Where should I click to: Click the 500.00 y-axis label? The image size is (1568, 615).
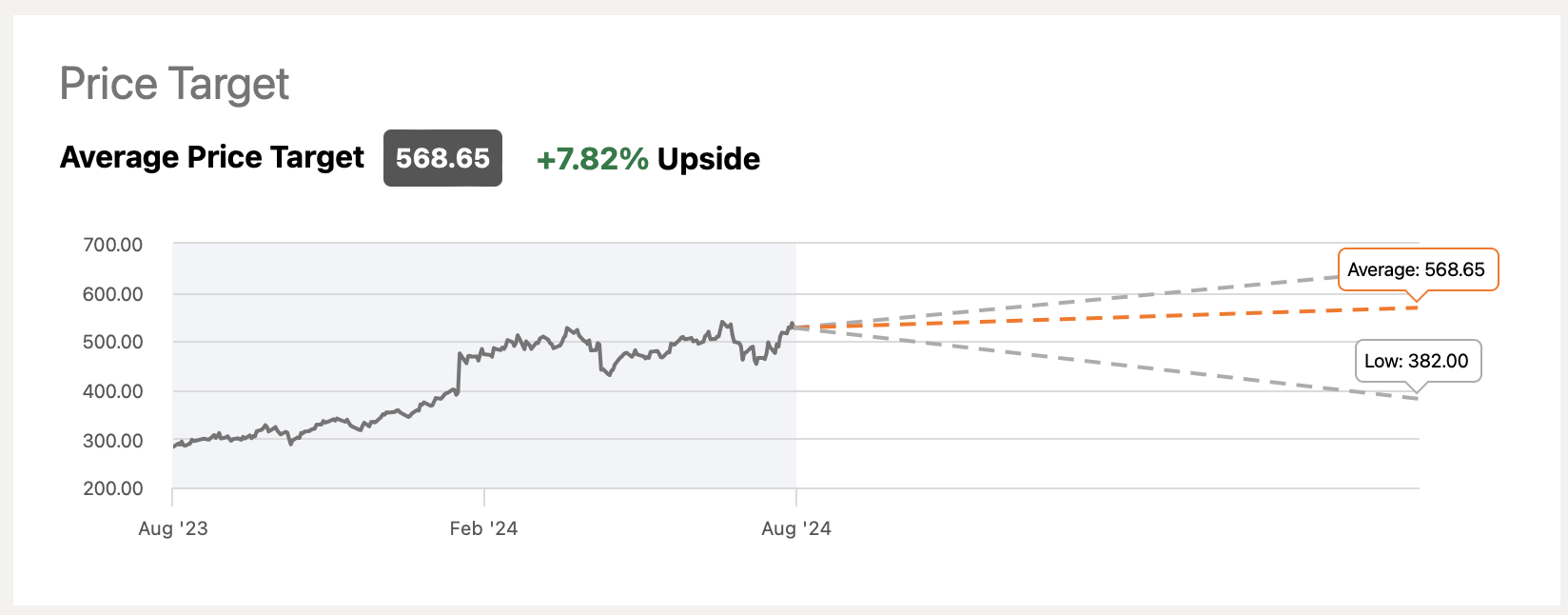(113, 342)
